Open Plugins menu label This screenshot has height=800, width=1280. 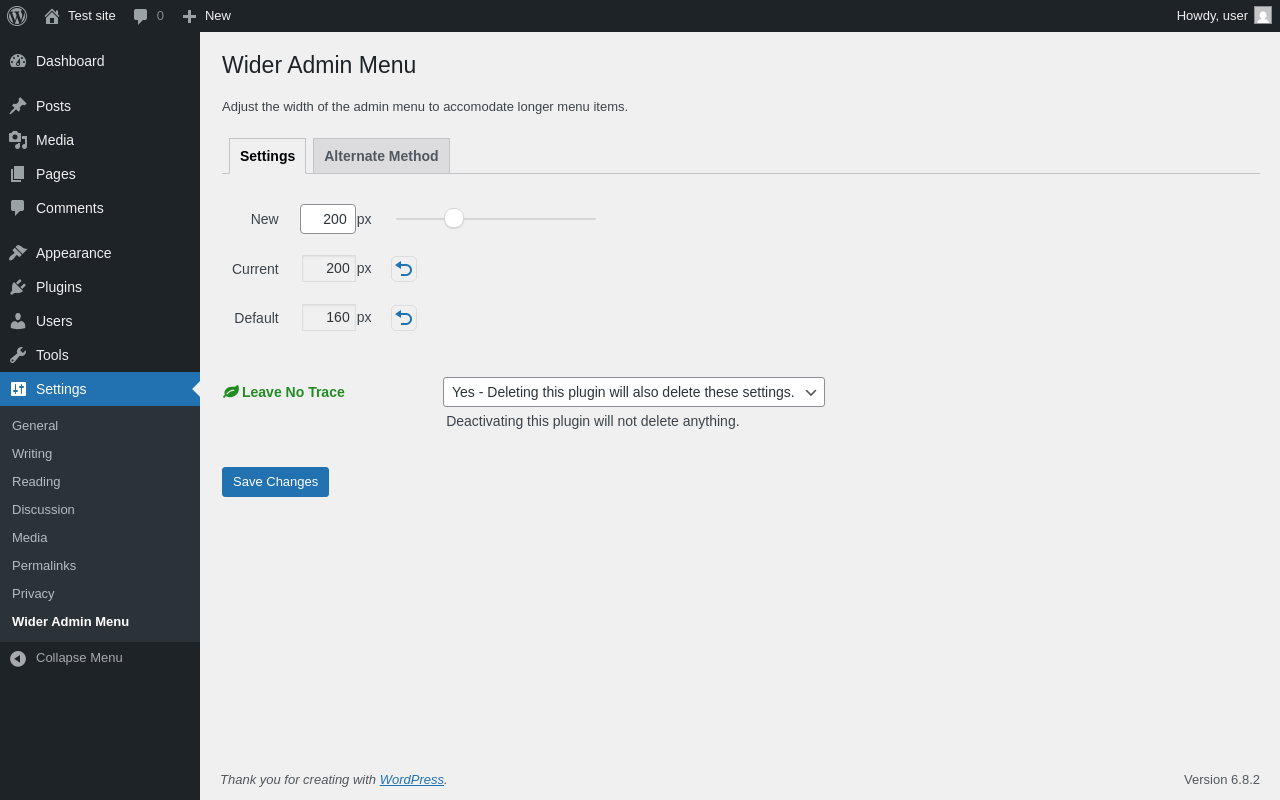coord(59,287)
